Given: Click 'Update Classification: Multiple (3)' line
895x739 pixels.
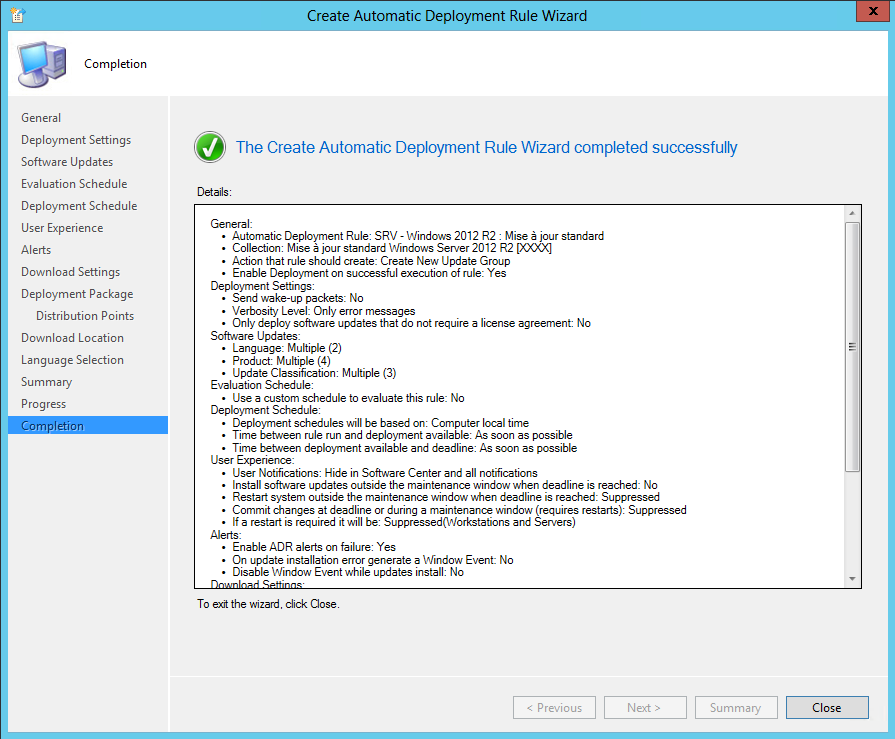Looking at the screenshot, I should (x=314, y=373).
